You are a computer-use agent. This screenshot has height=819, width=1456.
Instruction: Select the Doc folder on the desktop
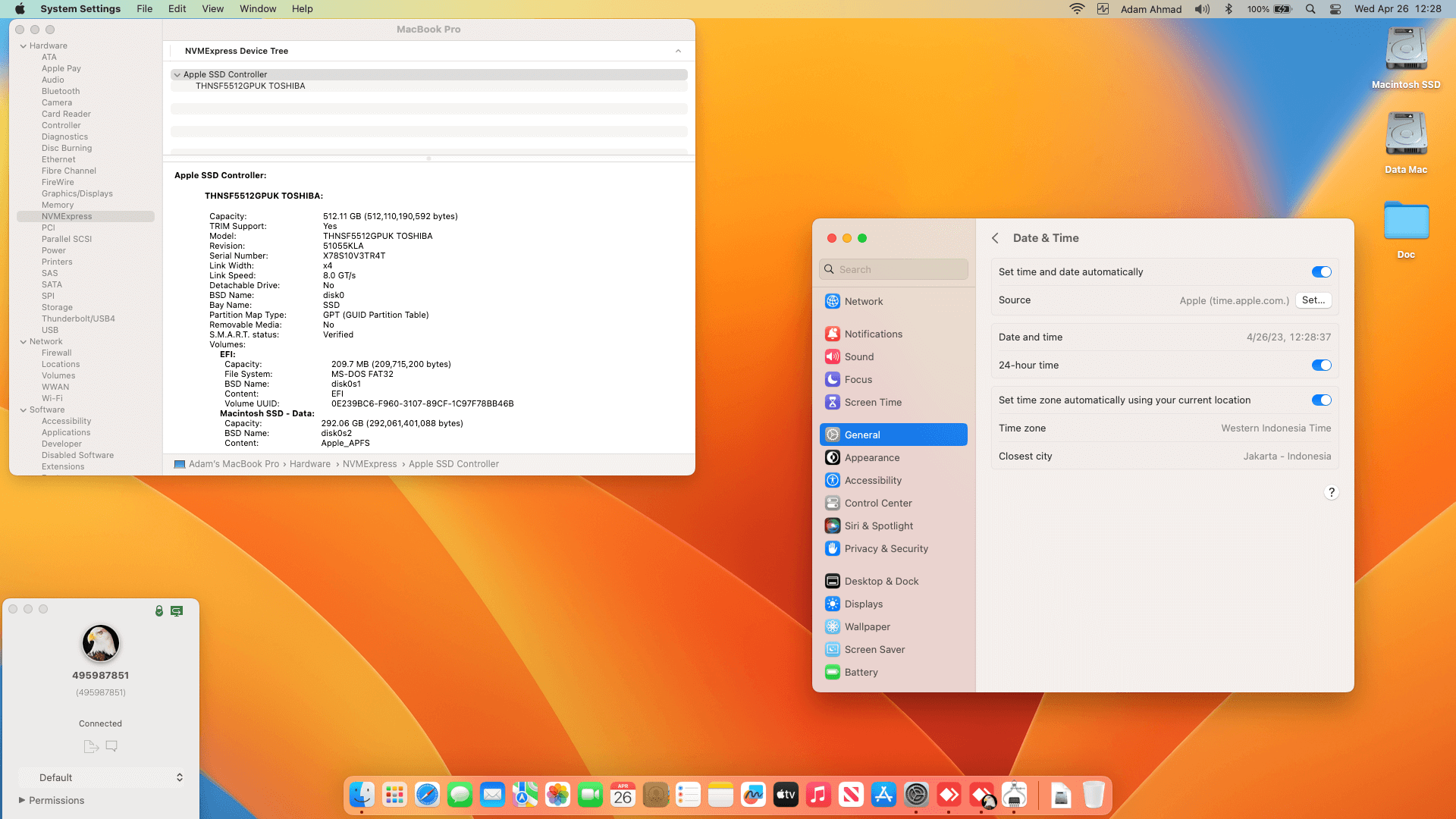pos(1406,231)
